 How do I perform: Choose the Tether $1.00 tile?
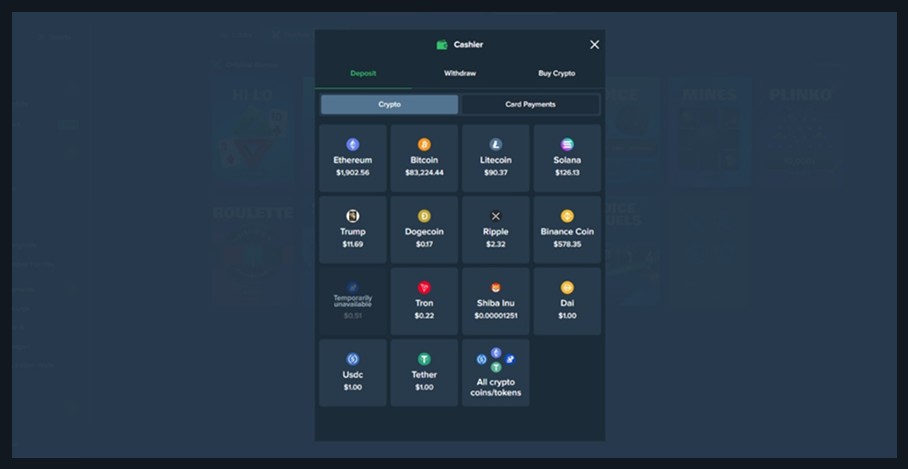(424, 373)
